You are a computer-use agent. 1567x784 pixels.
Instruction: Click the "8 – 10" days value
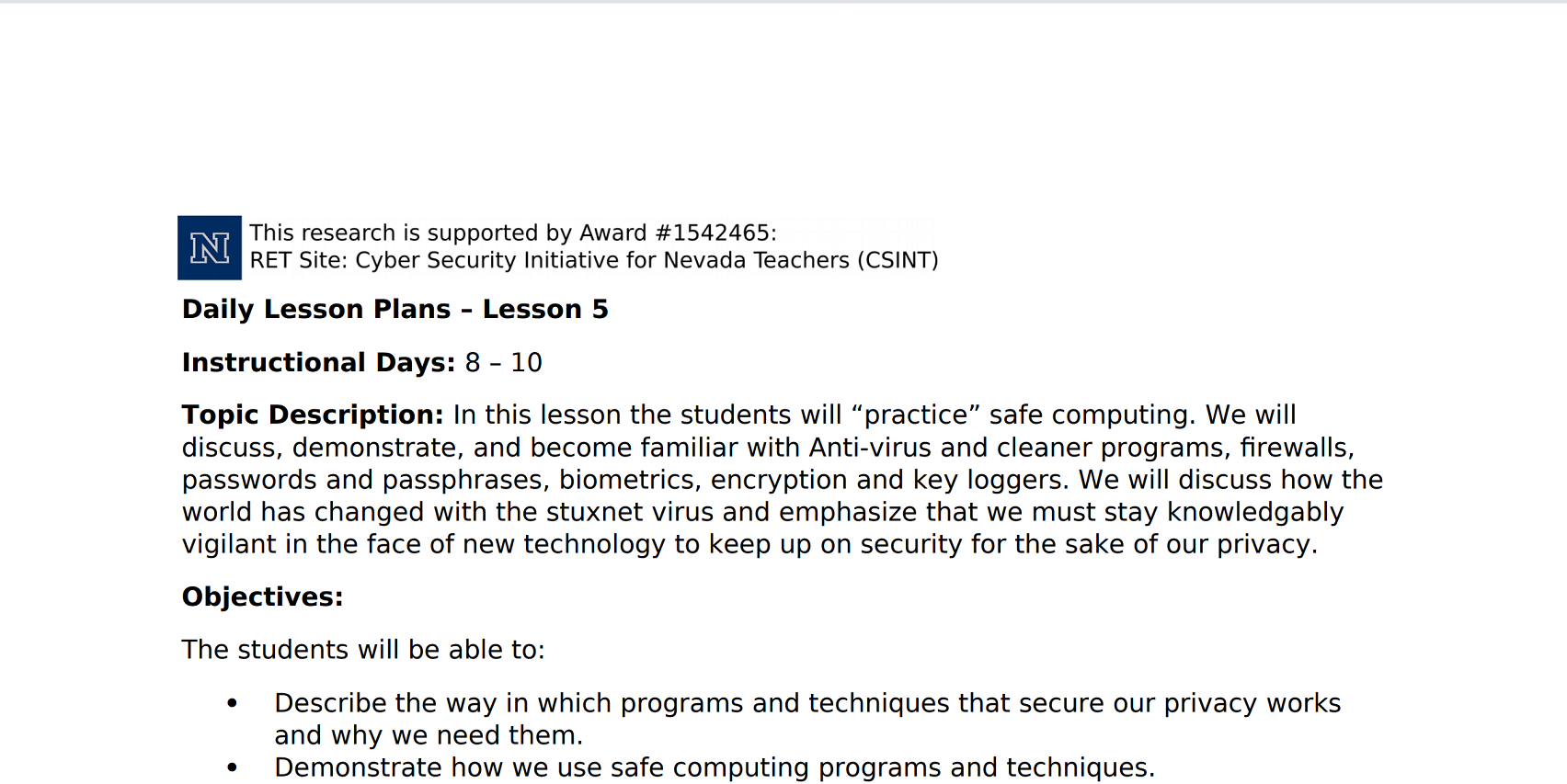click(x=503, y=363)
